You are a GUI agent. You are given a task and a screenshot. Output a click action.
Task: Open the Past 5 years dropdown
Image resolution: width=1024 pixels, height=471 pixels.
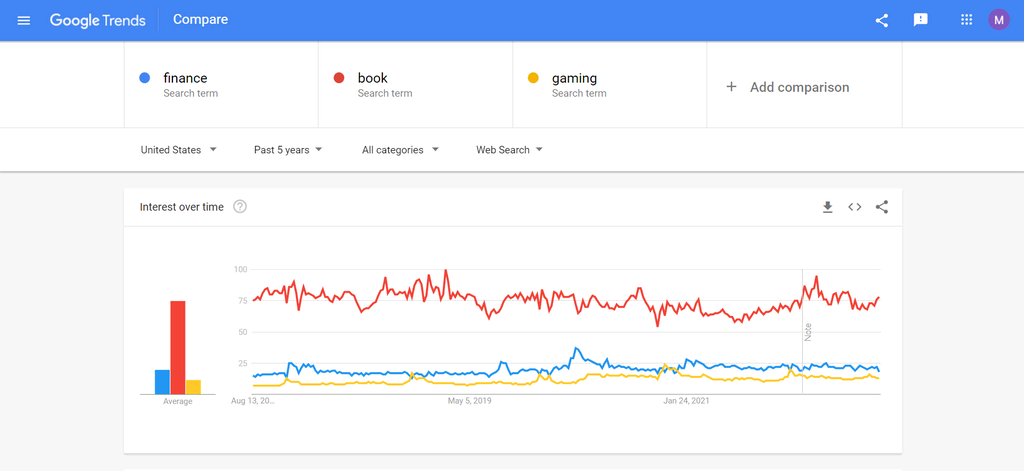288,150
